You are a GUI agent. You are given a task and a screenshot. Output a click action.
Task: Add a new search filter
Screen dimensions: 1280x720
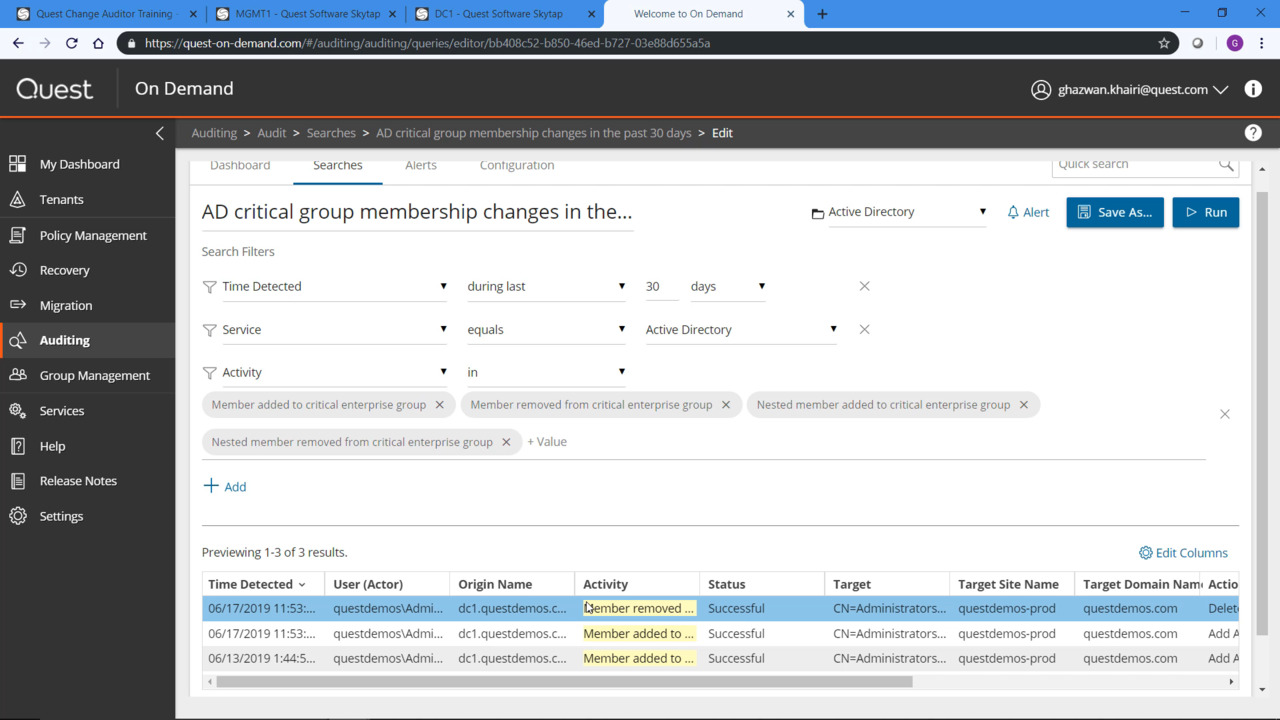225,487
